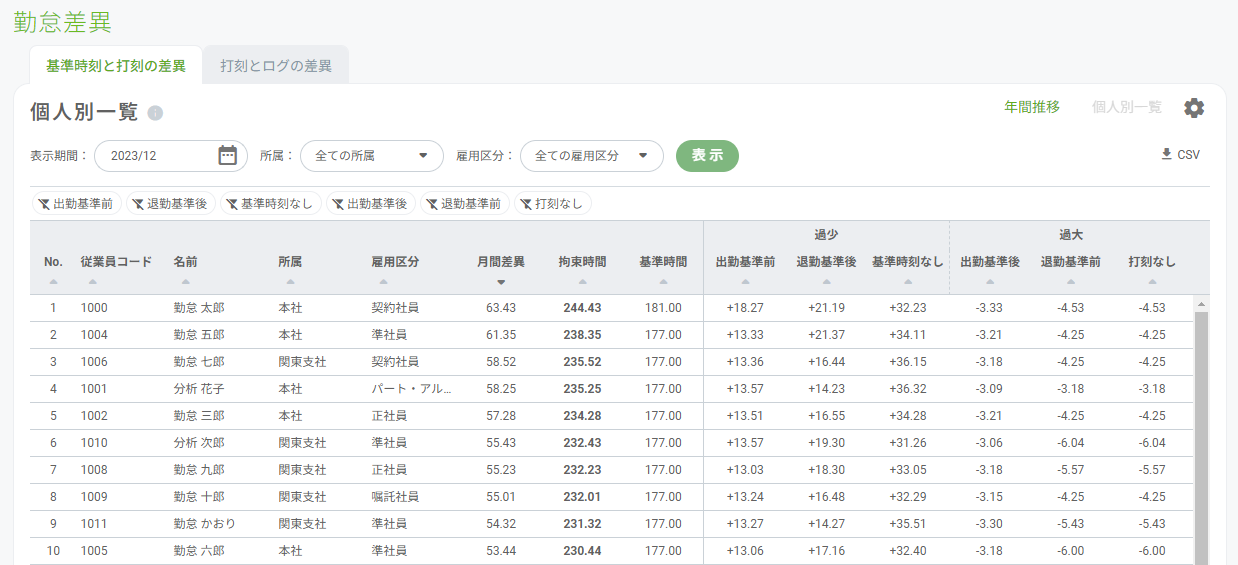Screen dimensions: 1238x565
Task: Click value +36.32 in 基準時刻なし column
Action: click(x=907, y=389)
